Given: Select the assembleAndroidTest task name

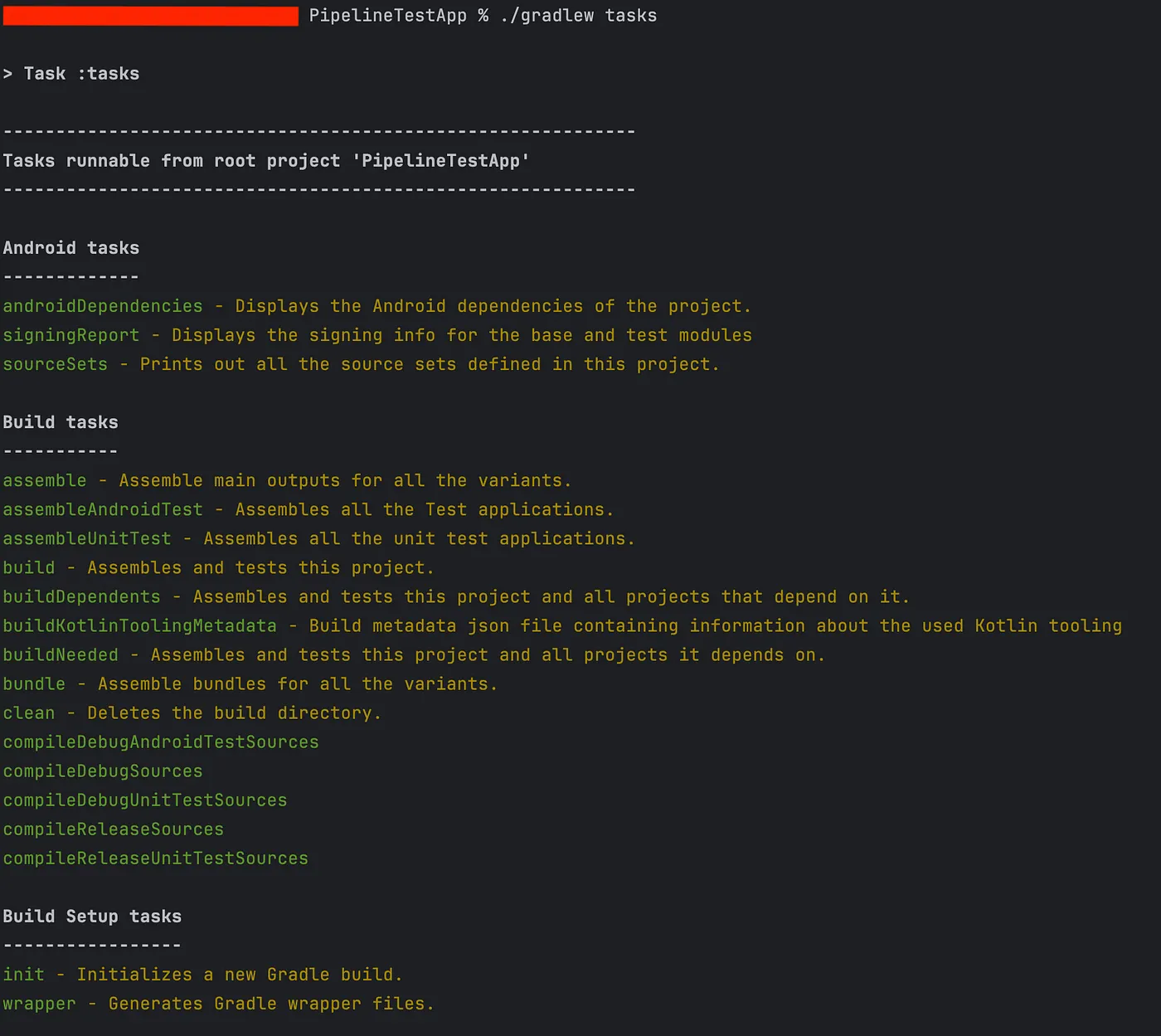Looking at the screenshot, I should (103, 509).
